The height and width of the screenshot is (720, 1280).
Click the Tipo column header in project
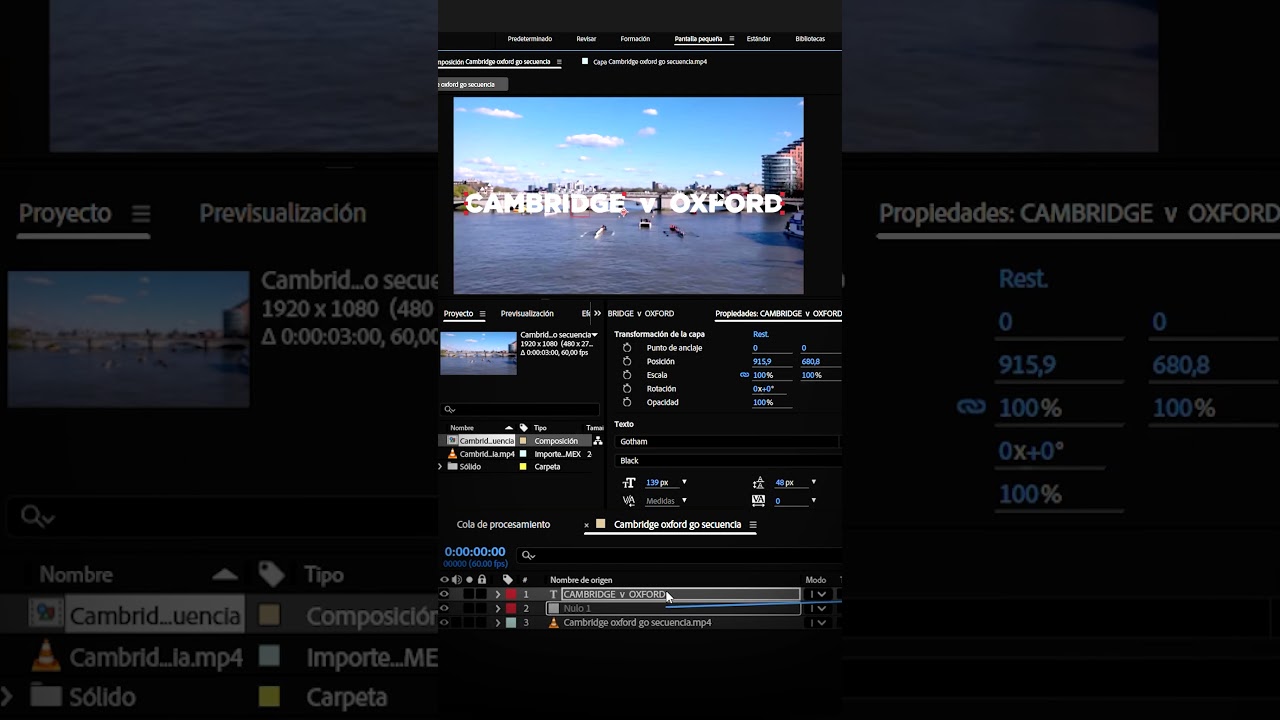coord(540,427)
